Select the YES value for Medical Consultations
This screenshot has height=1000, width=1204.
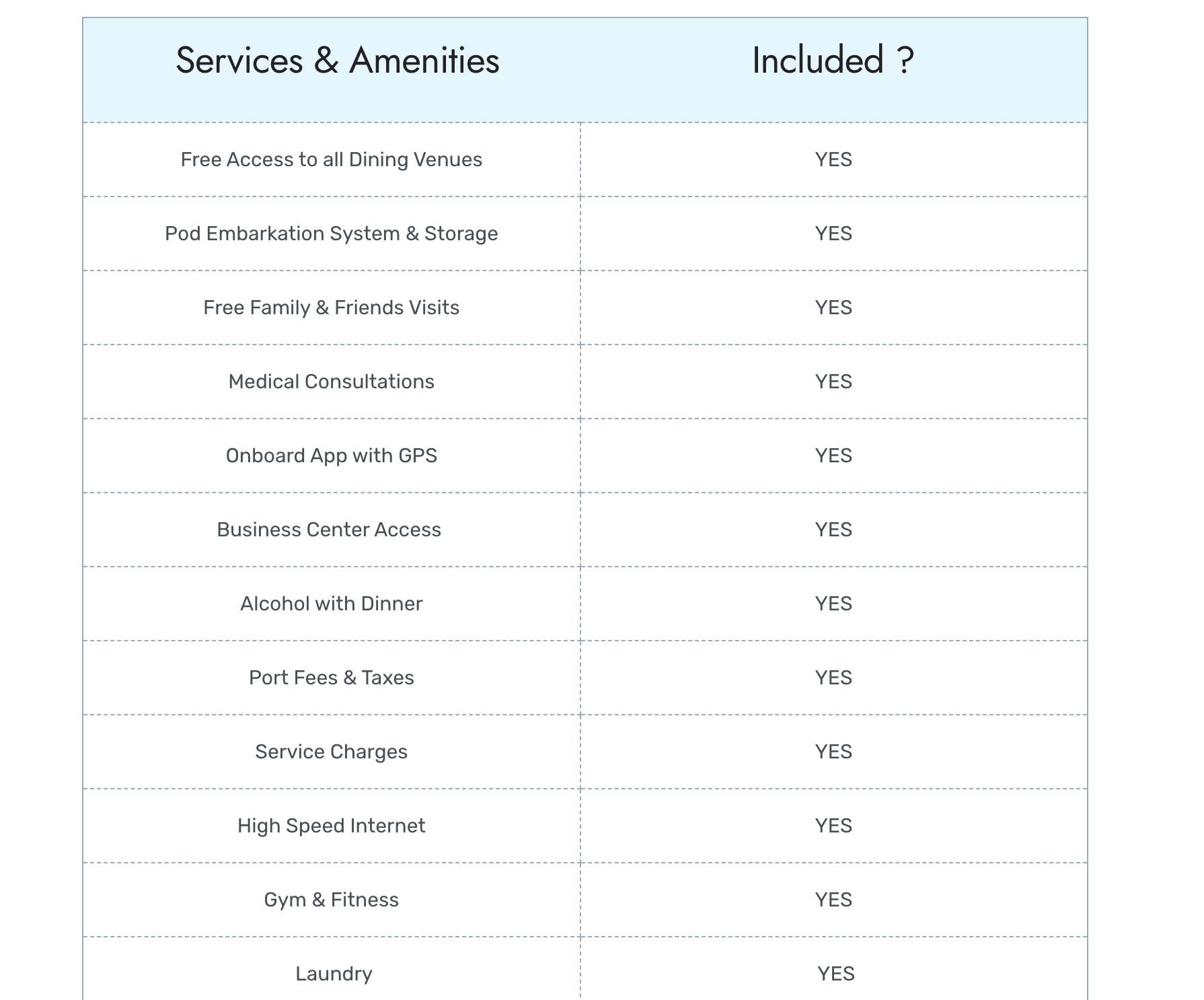point(833,382)
